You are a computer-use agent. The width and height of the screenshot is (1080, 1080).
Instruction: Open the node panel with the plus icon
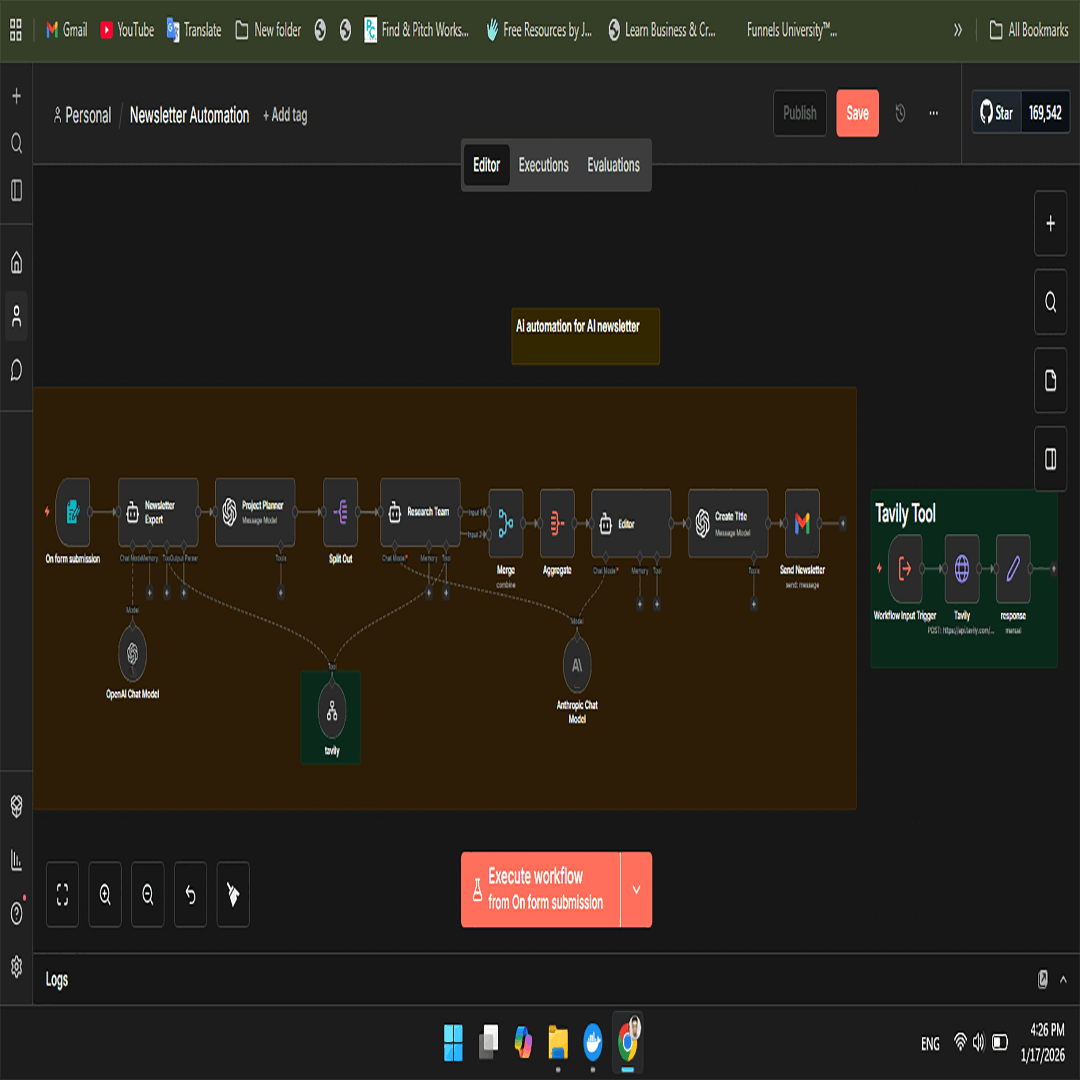[x=1050, y=223]
